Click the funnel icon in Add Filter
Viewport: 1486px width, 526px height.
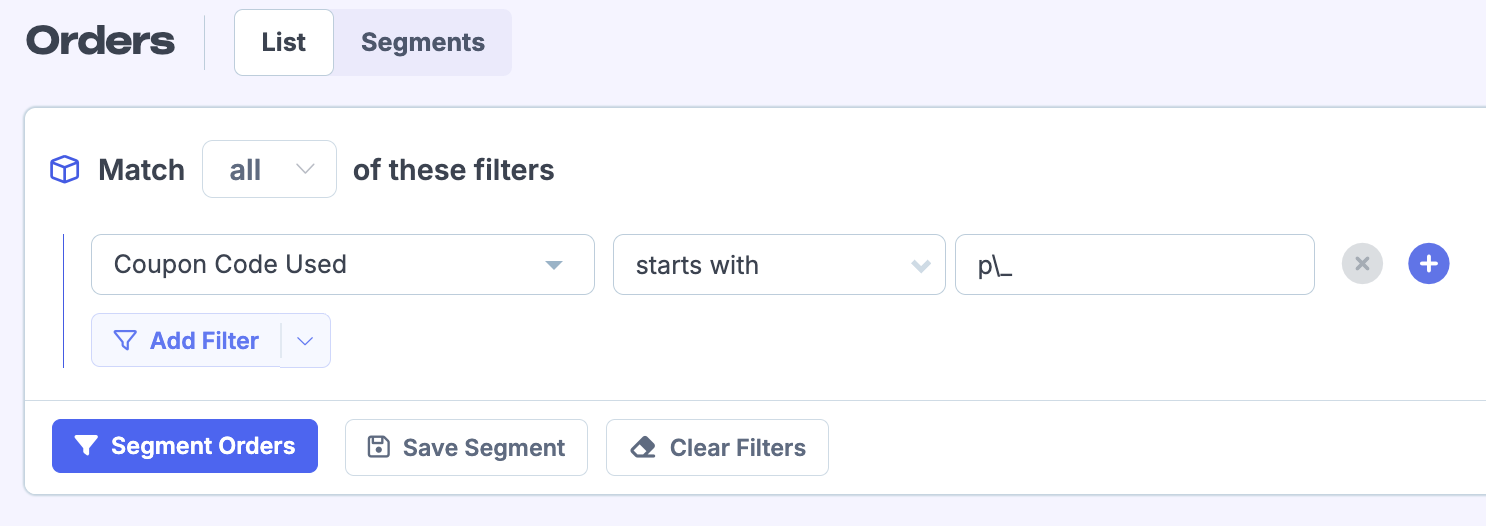(125, 341)
